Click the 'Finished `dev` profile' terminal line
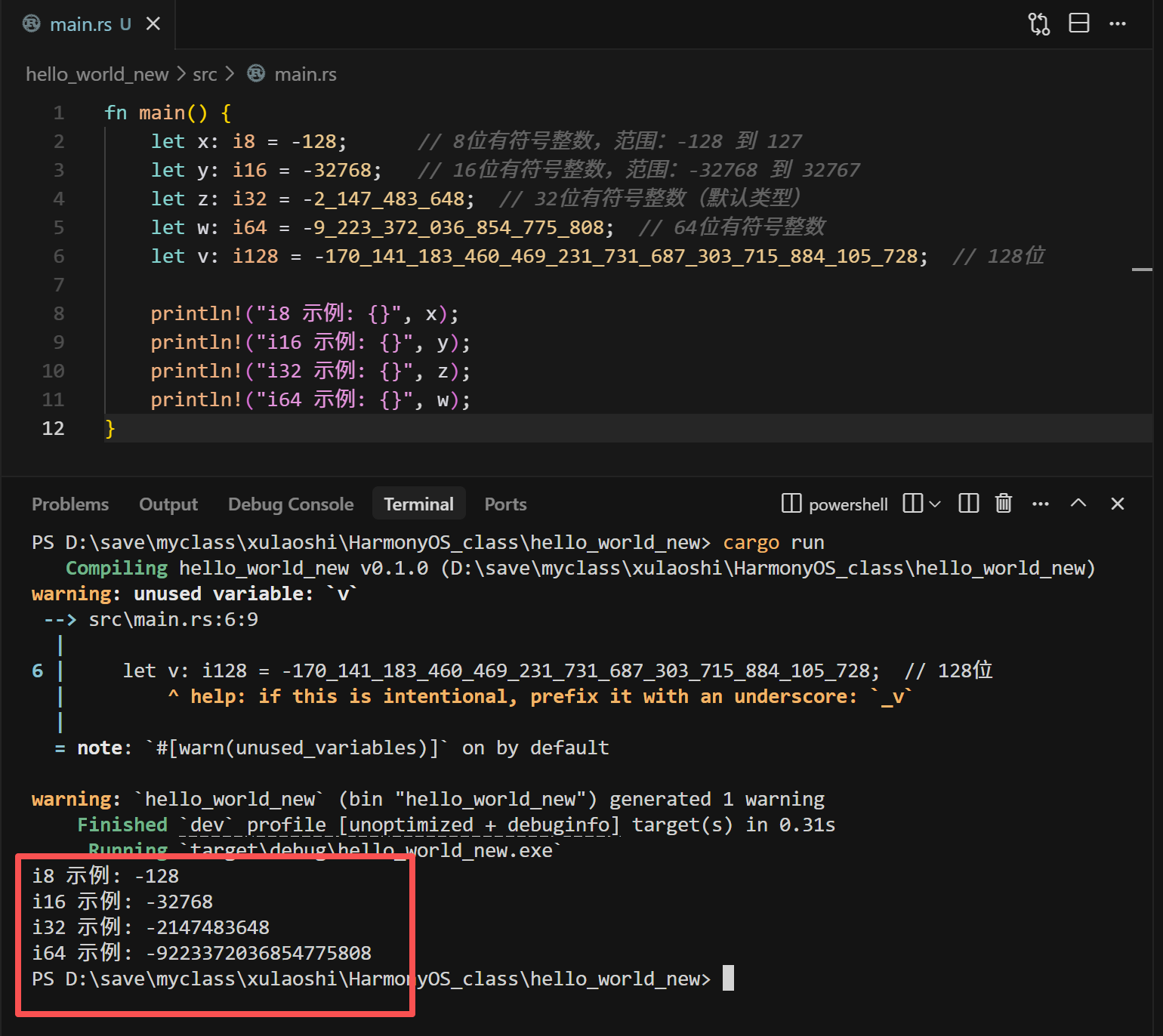This screenshot has width=1163, height=1036. click(456, 825)
